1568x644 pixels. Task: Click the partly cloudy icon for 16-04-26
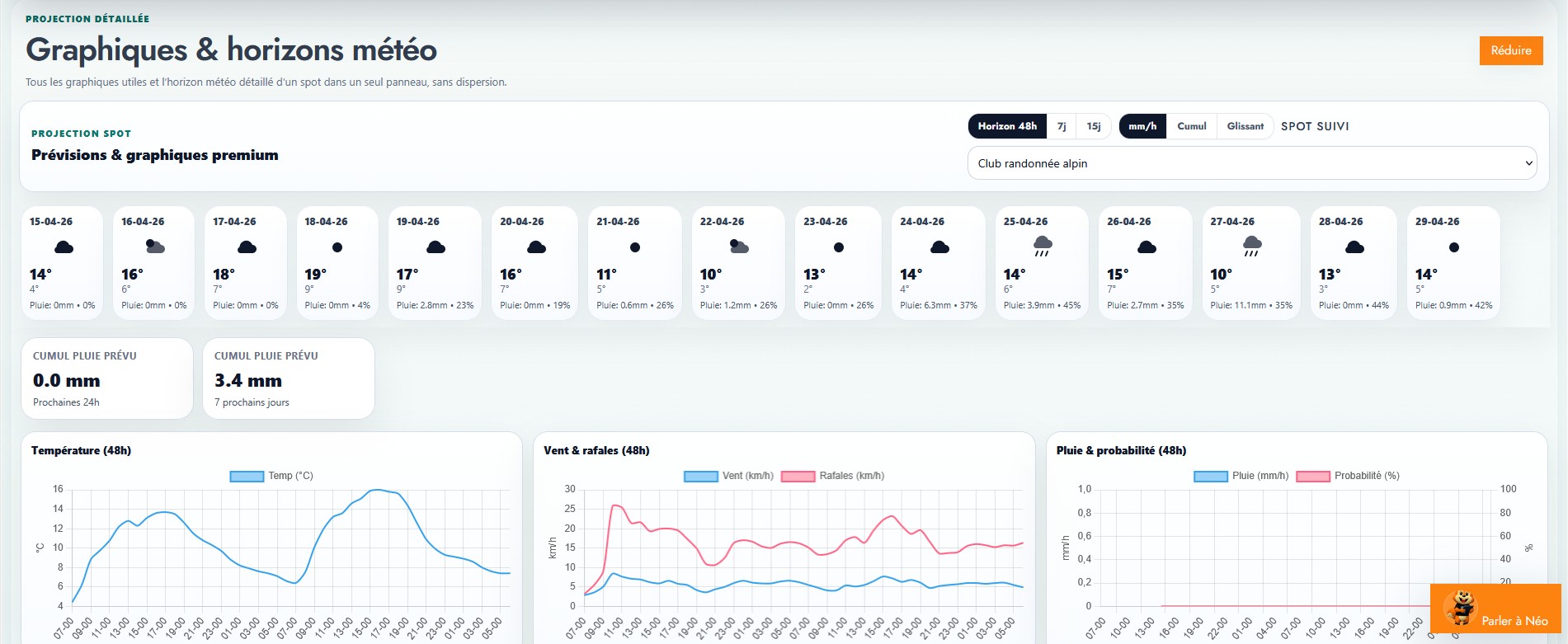pyautogui.click(x=155, y=247)
